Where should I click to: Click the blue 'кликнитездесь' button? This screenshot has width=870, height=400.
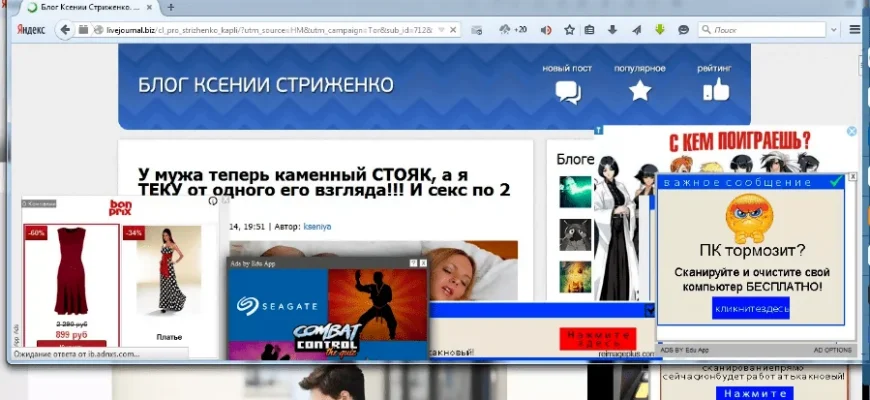(750, 309)
